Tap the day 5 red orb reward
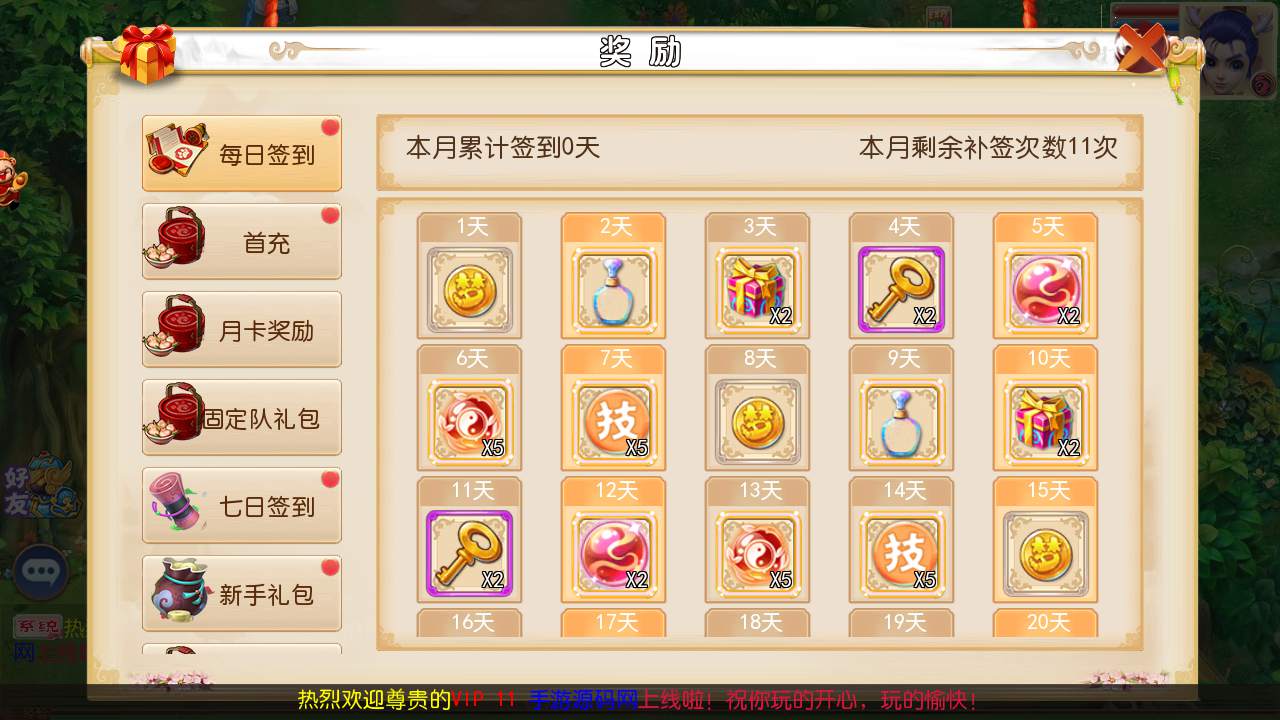The height and width of the screenshot is (720, 1280). (1045, 289)
